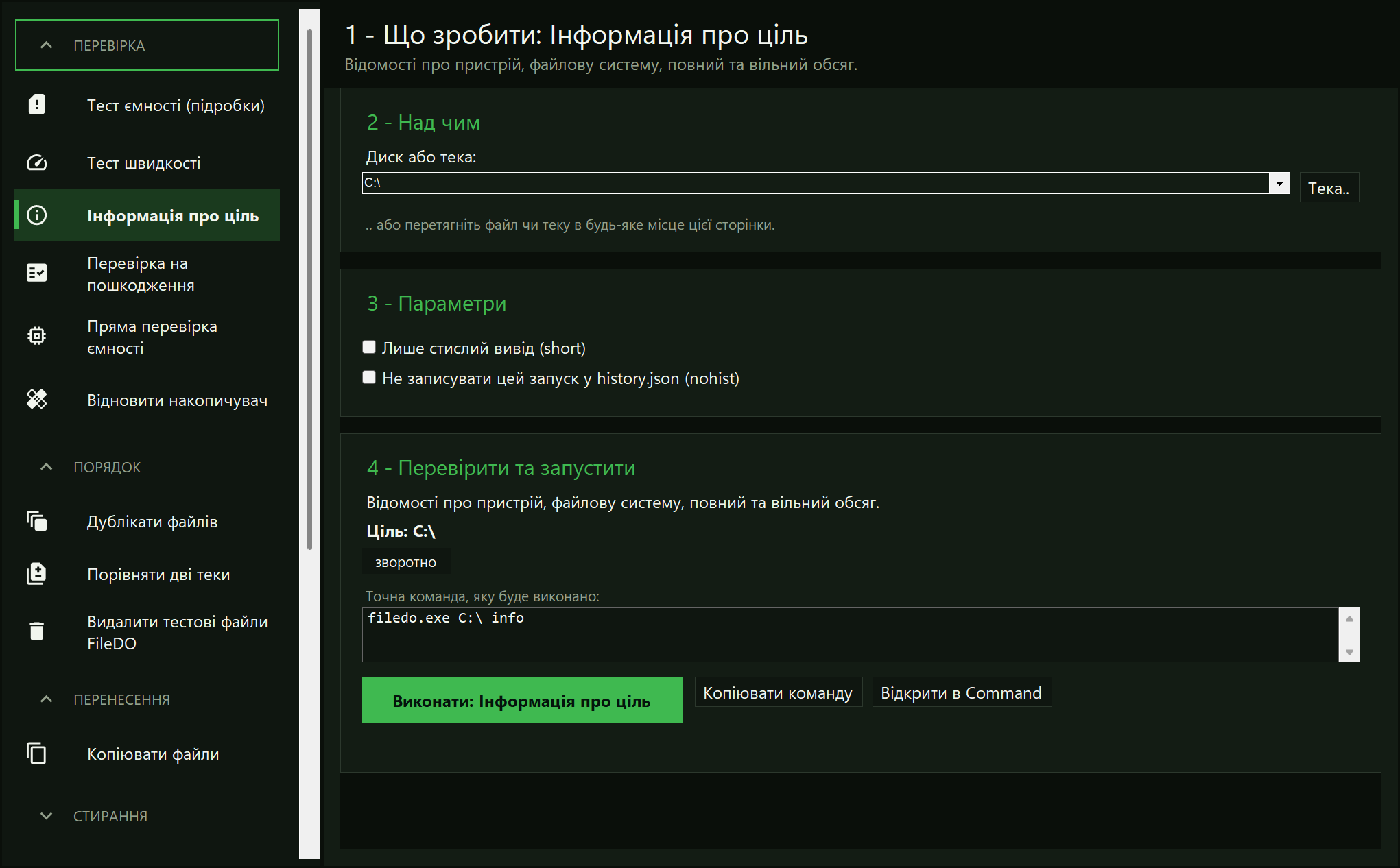Image resolution: width=1400 pixels, height=868 pixels.
Task: Click the bandage icon for restoring the drive
Action: [36, 399]
